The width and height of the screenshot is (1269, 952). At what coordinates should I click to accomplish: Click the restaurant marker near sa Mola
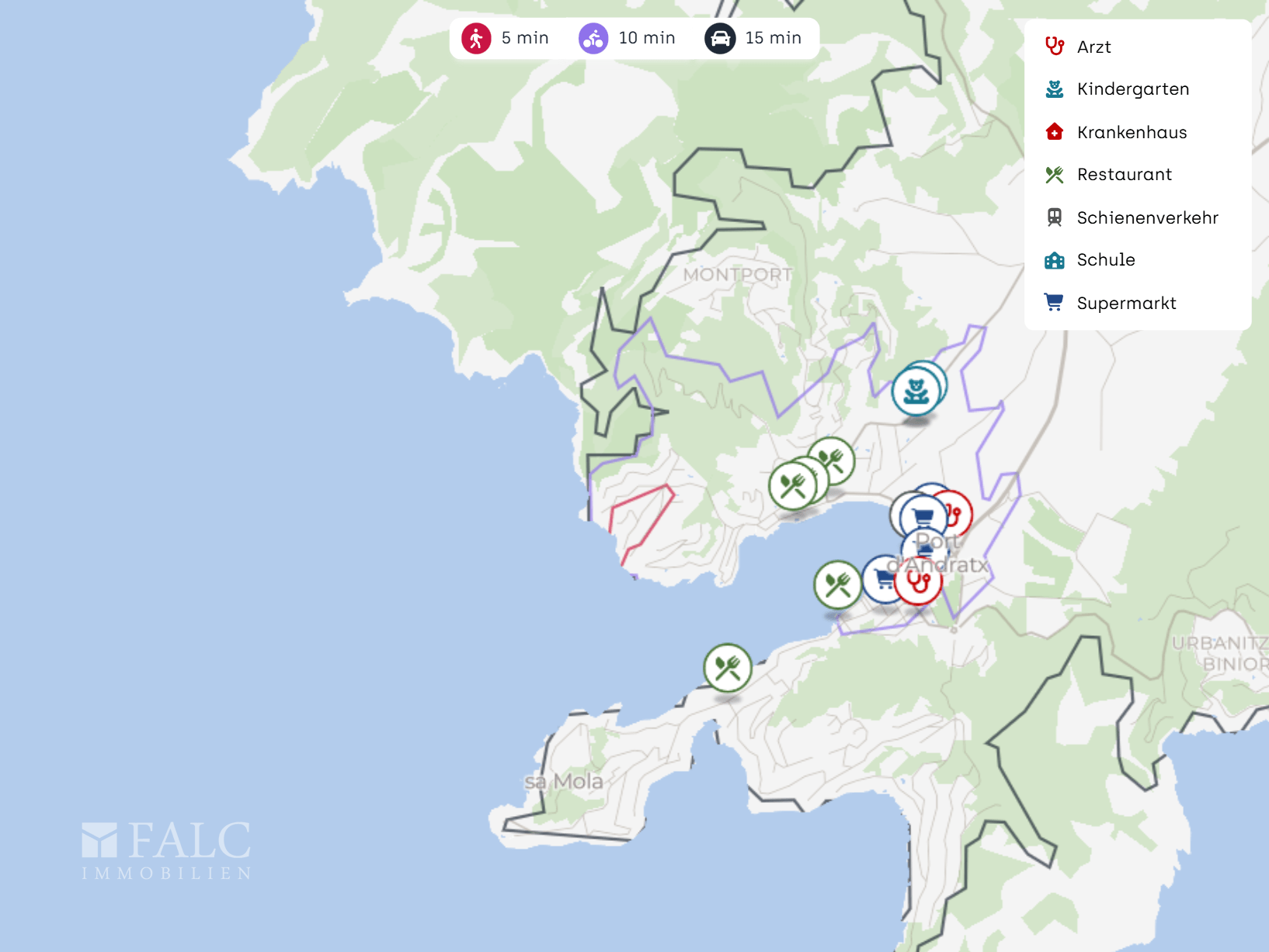[727, 668]
